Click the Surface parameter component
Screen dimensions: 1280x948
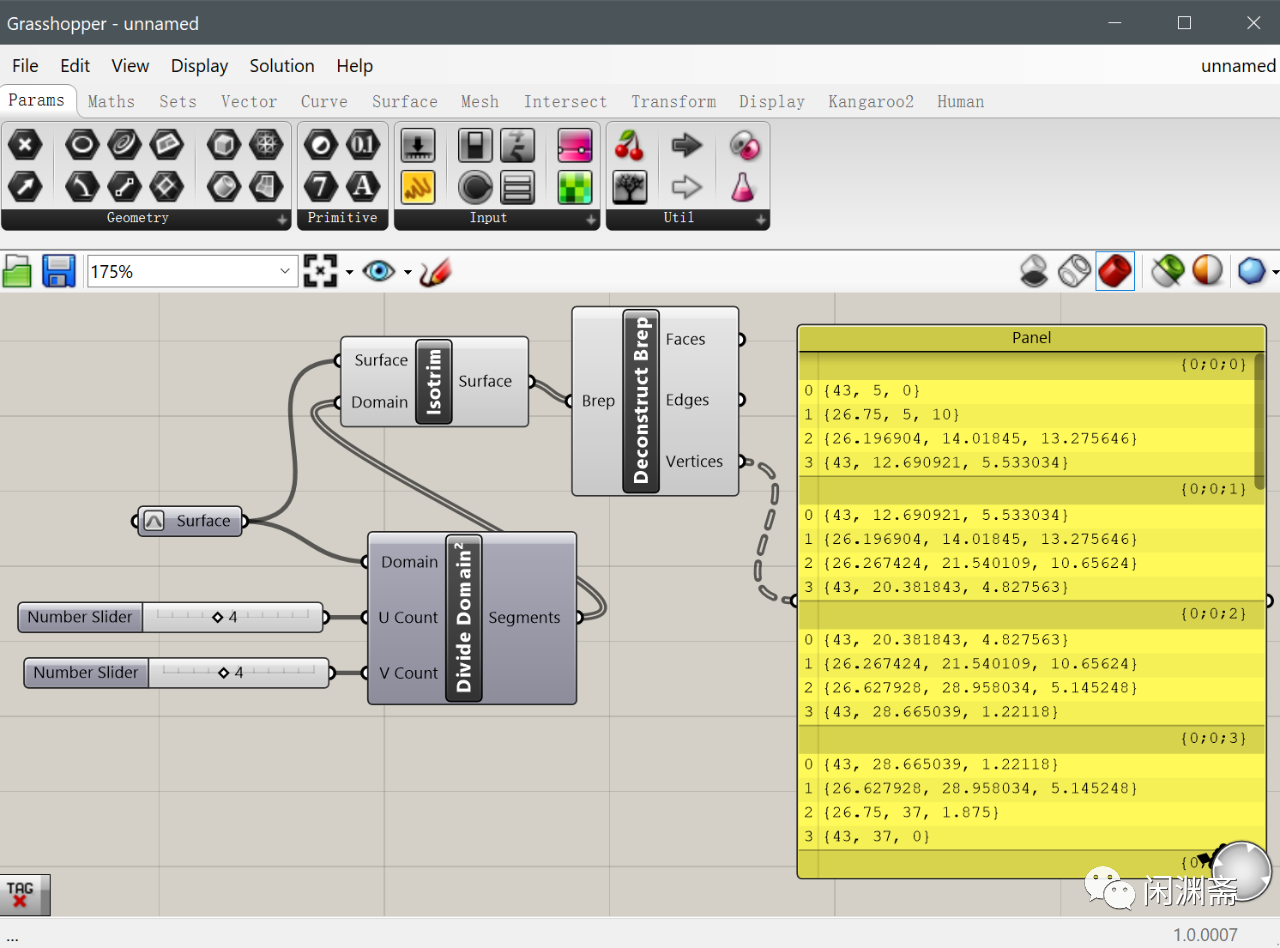190,521
